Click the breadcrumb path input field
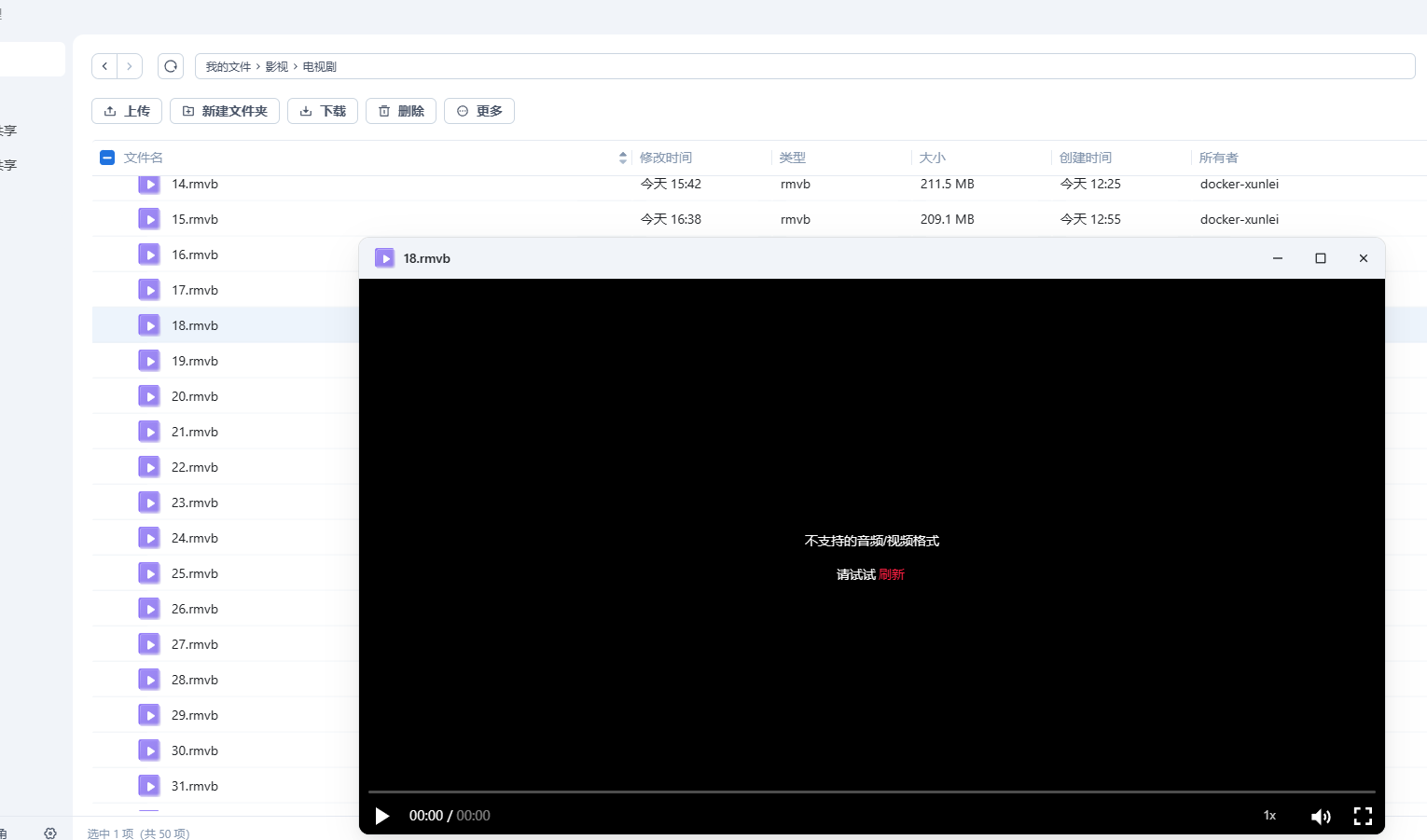 (805, 66)
